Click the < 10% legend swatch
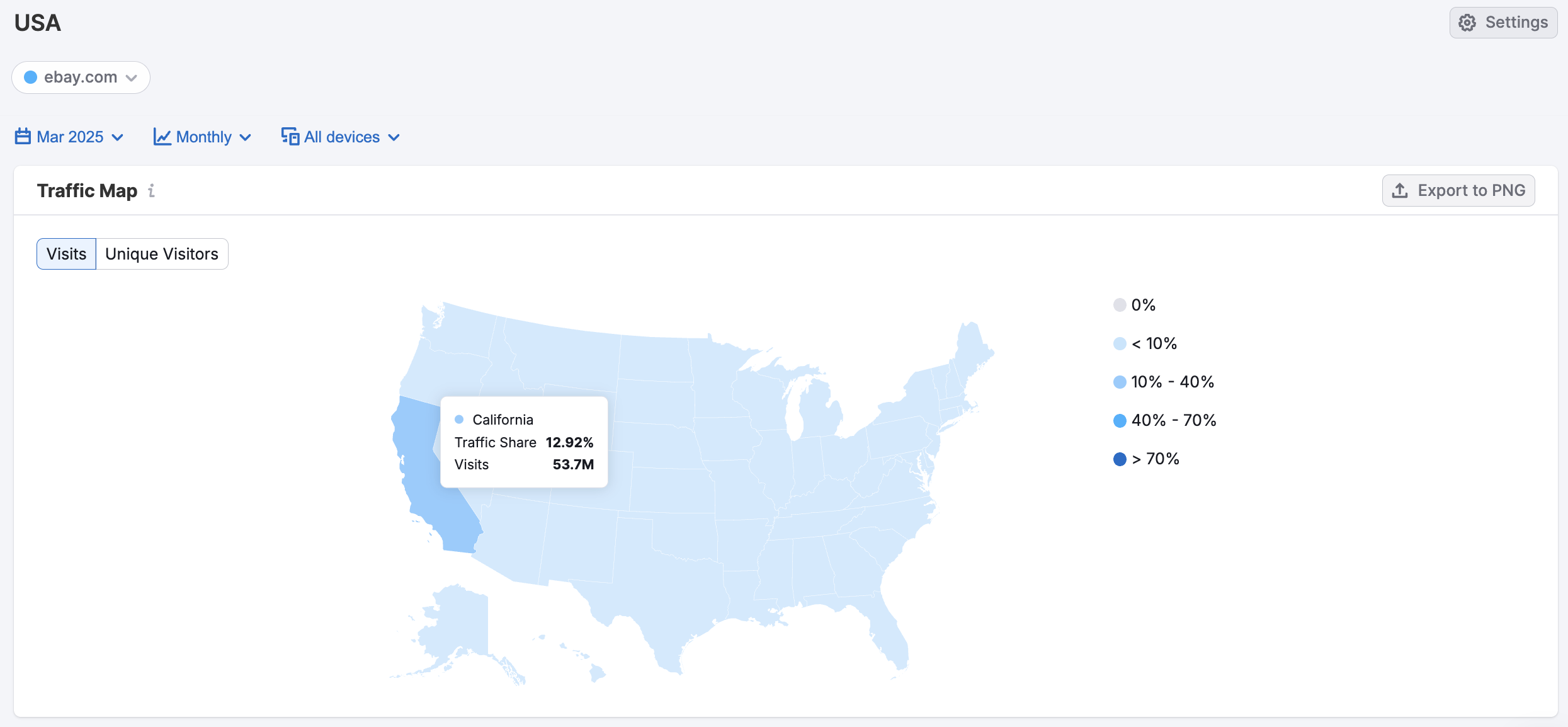This screenshot has height=727, width=1568. [x=1120, y=343]
